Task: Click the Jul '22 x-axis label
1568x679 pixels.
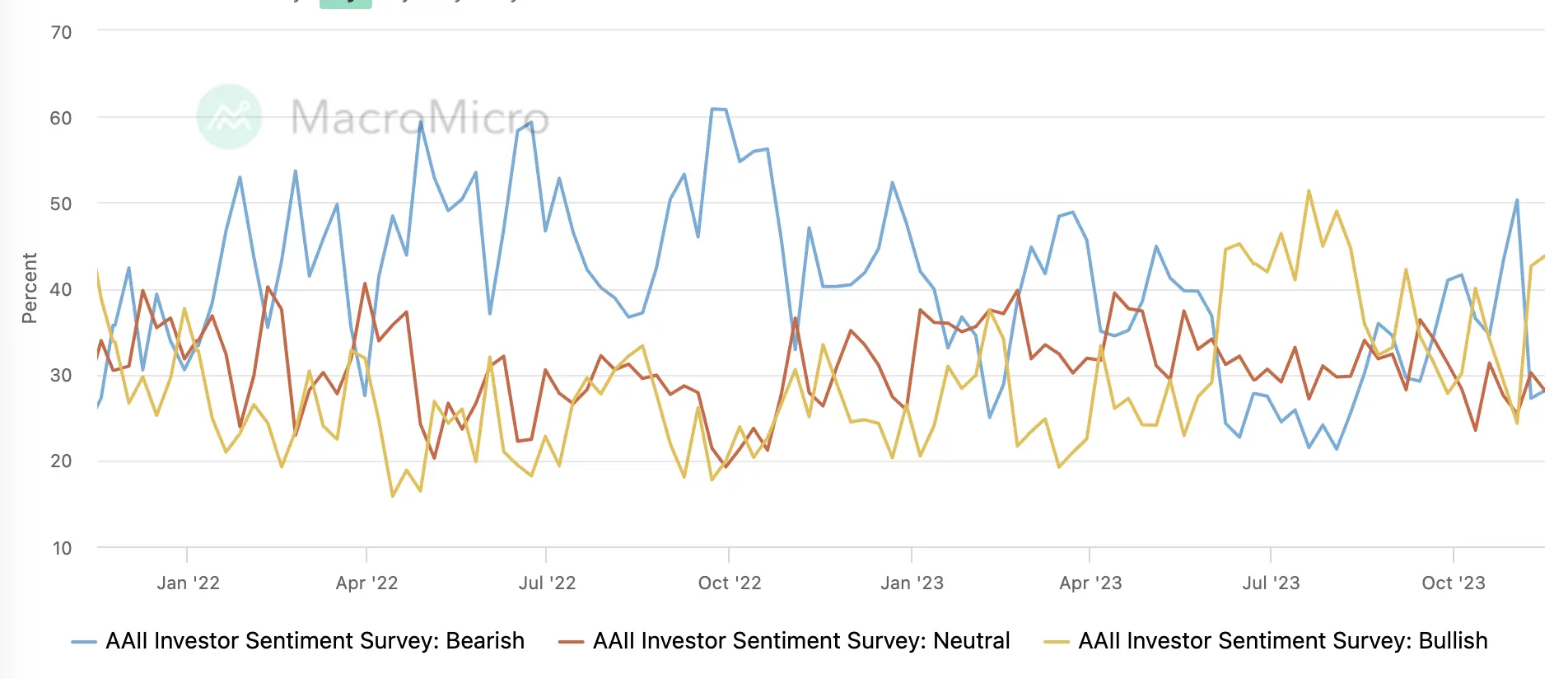Action: [547, 583]
